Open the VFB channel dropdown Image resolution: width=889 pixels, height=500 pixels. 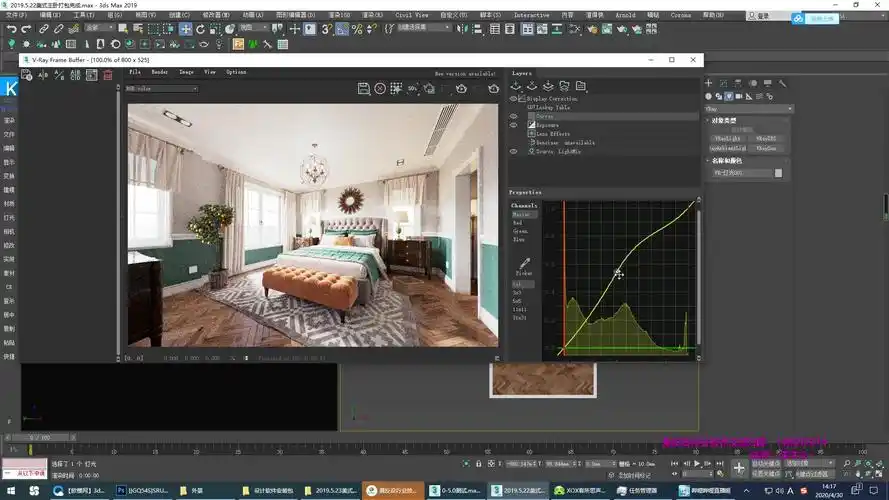(162, 88)
